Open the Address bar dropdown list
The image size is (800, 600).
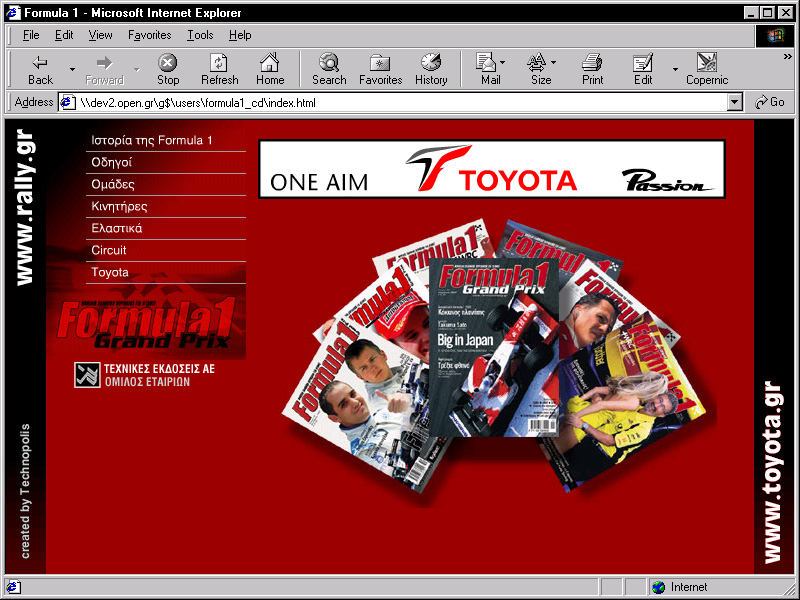(x=734, y=103)
